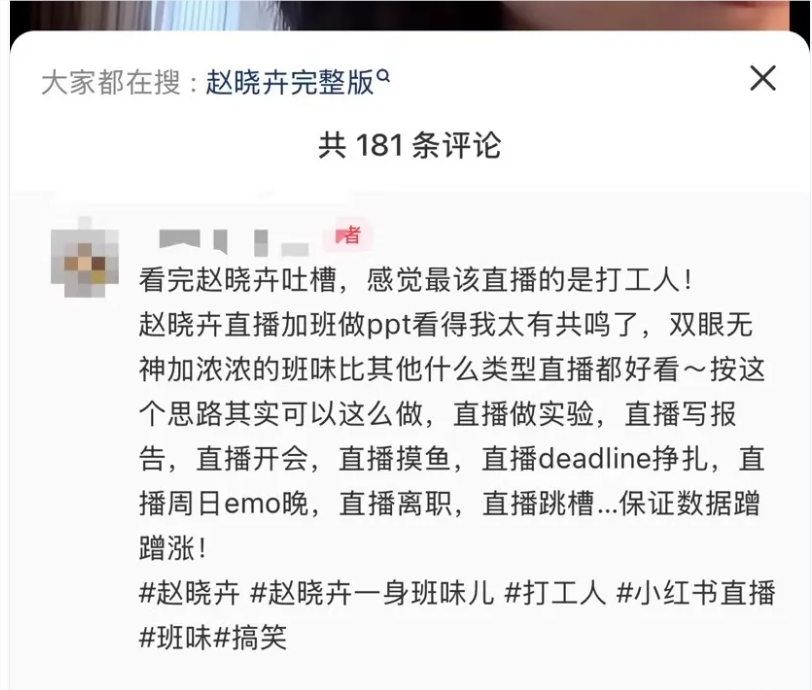Close the comments panel with the X
The width and height of the screenshot is (812, 690).
pyautogui.click(x=763, y=78)
